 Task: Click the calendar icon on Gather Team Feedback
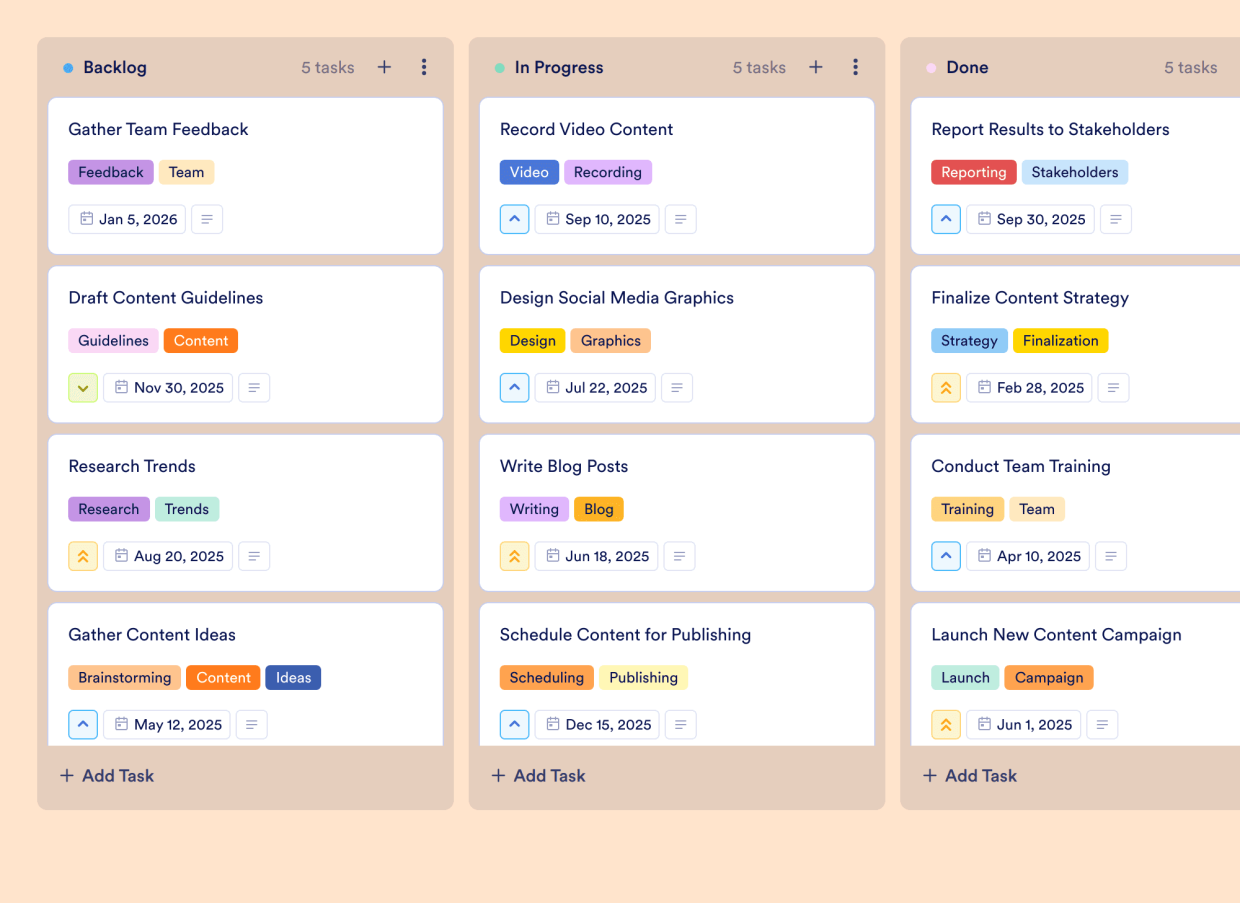coord(88,218)
